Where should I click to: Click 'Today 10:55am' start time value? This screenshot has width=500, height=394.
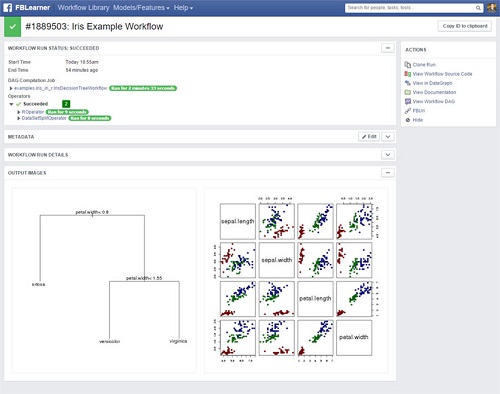pos(82,62)
